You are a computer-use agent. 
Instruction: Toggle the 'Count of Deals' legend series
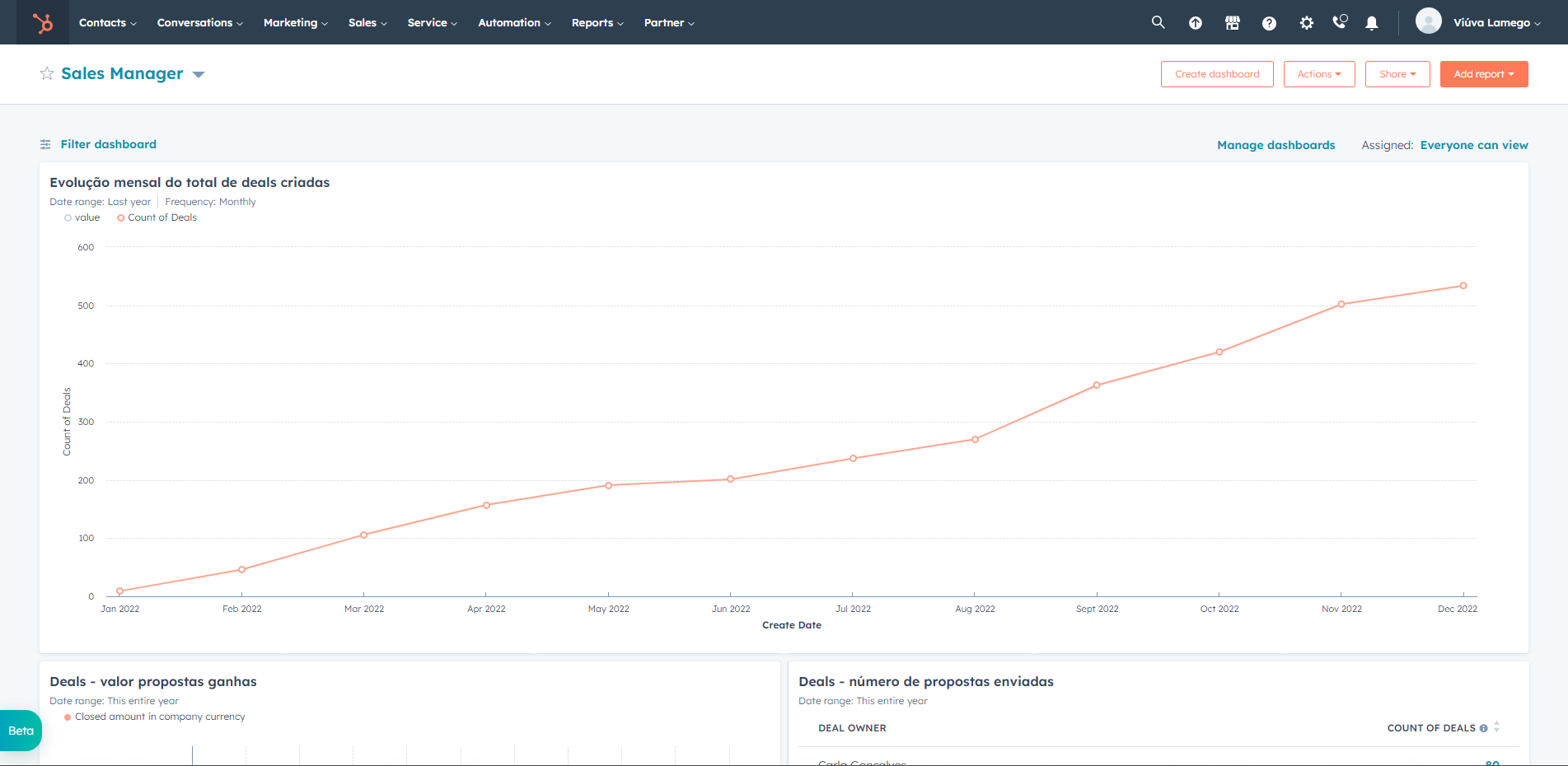click(x=157, y=217)
